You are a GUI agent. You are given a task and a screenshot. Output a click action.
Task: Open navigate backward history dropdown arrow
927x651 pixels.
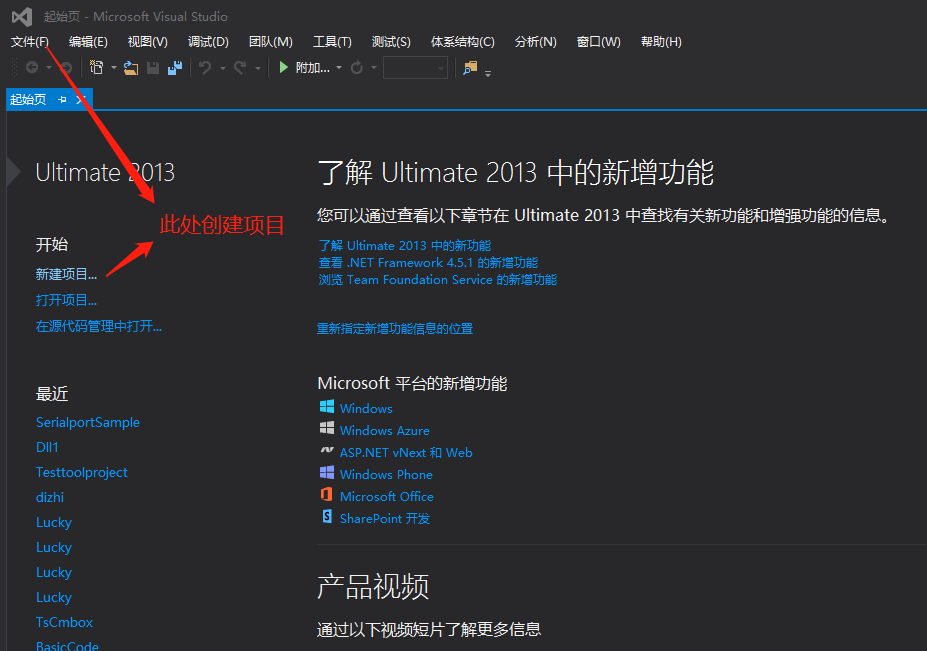(48, 68)
